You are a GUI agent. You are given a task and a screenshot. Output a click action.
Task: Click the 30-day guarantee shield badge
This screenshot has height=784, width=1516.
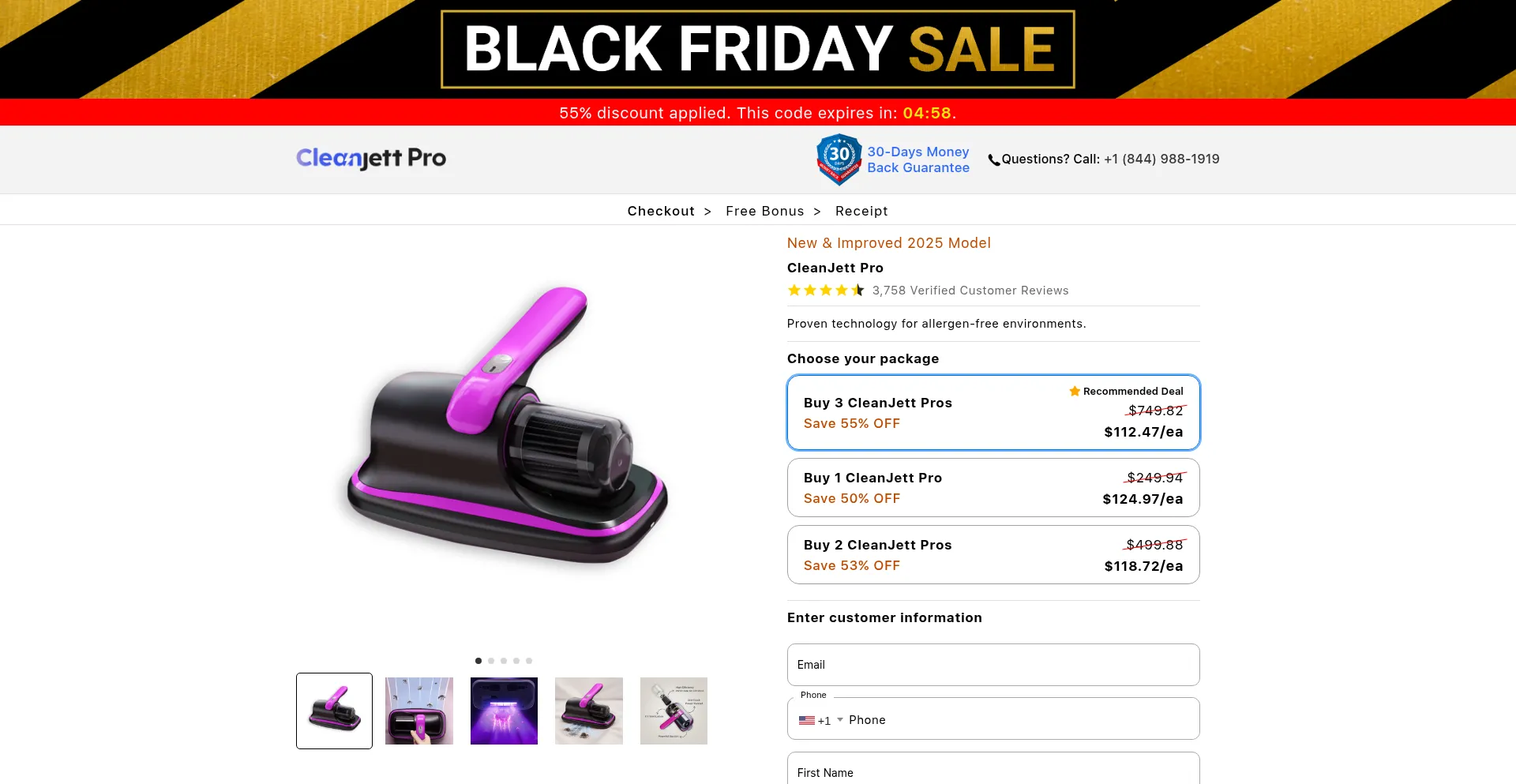[839, 159]
